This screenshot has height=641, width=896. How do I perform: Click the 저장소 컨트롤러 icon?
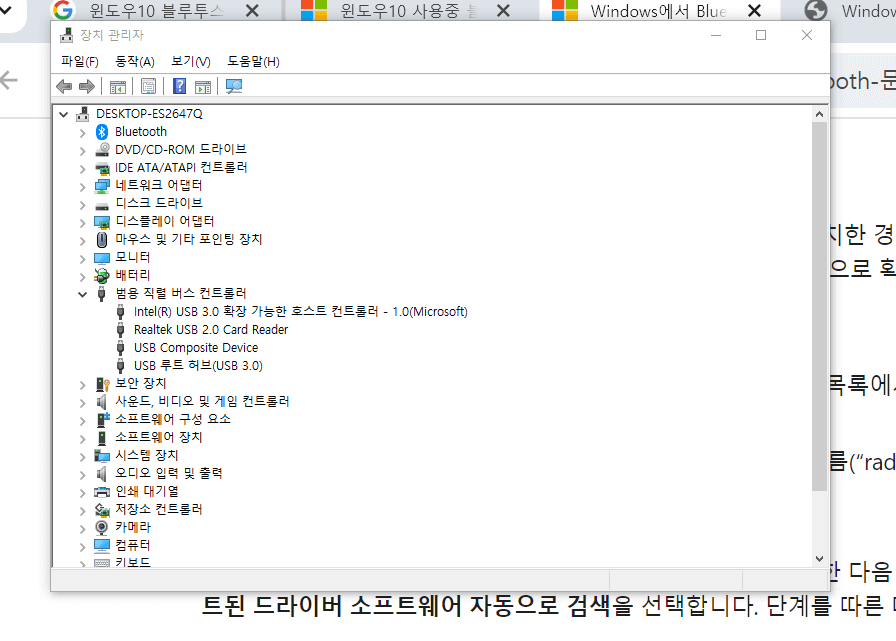[102, 510]
